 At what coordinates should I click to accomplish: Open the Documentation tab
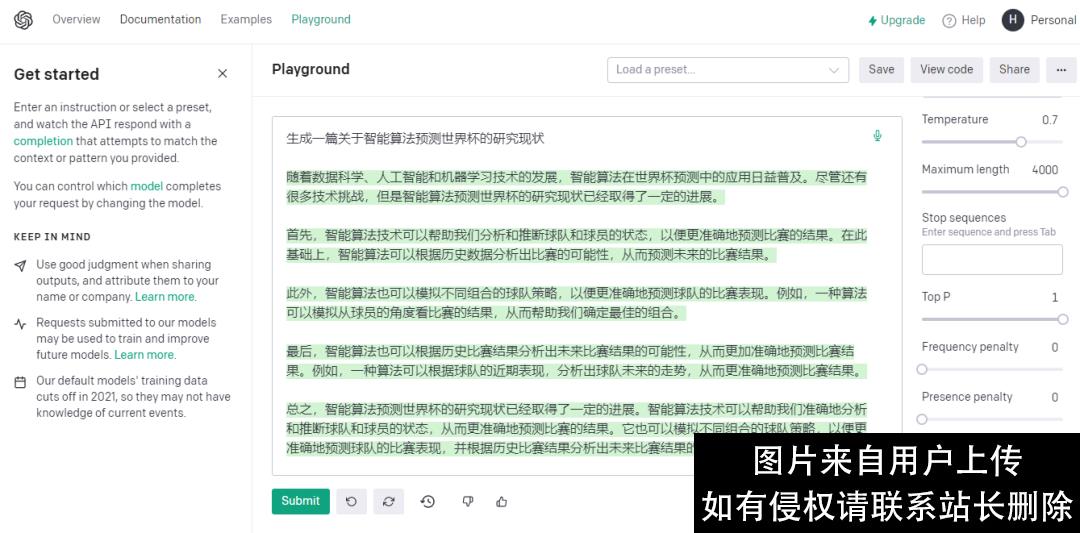(x=160, y=19)
